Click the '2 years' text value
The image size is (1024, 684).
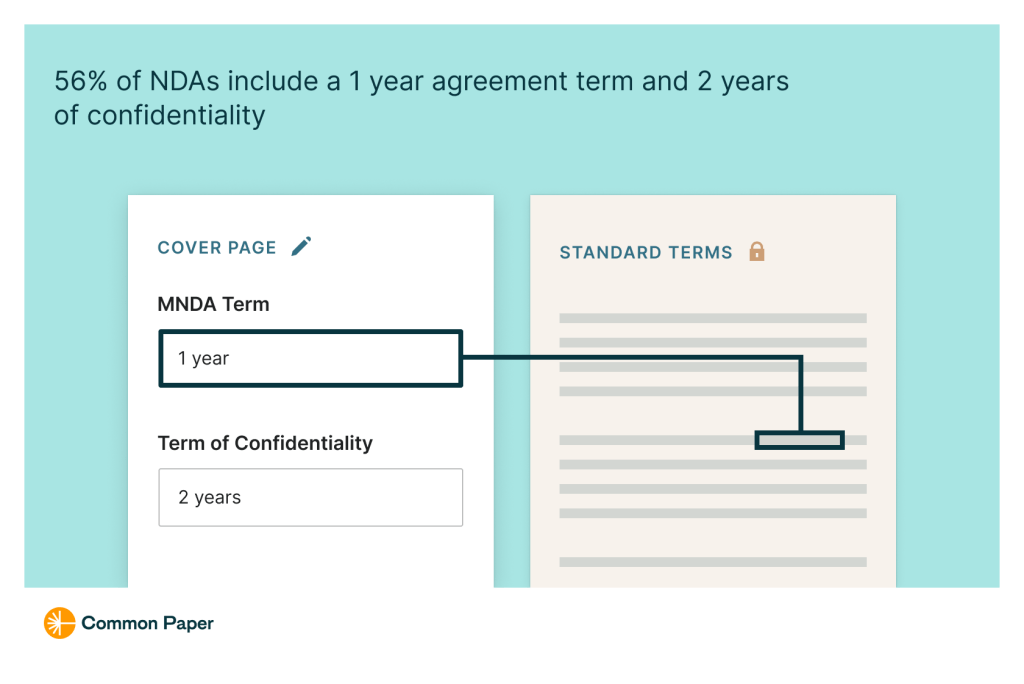click(x=210, y=498)
